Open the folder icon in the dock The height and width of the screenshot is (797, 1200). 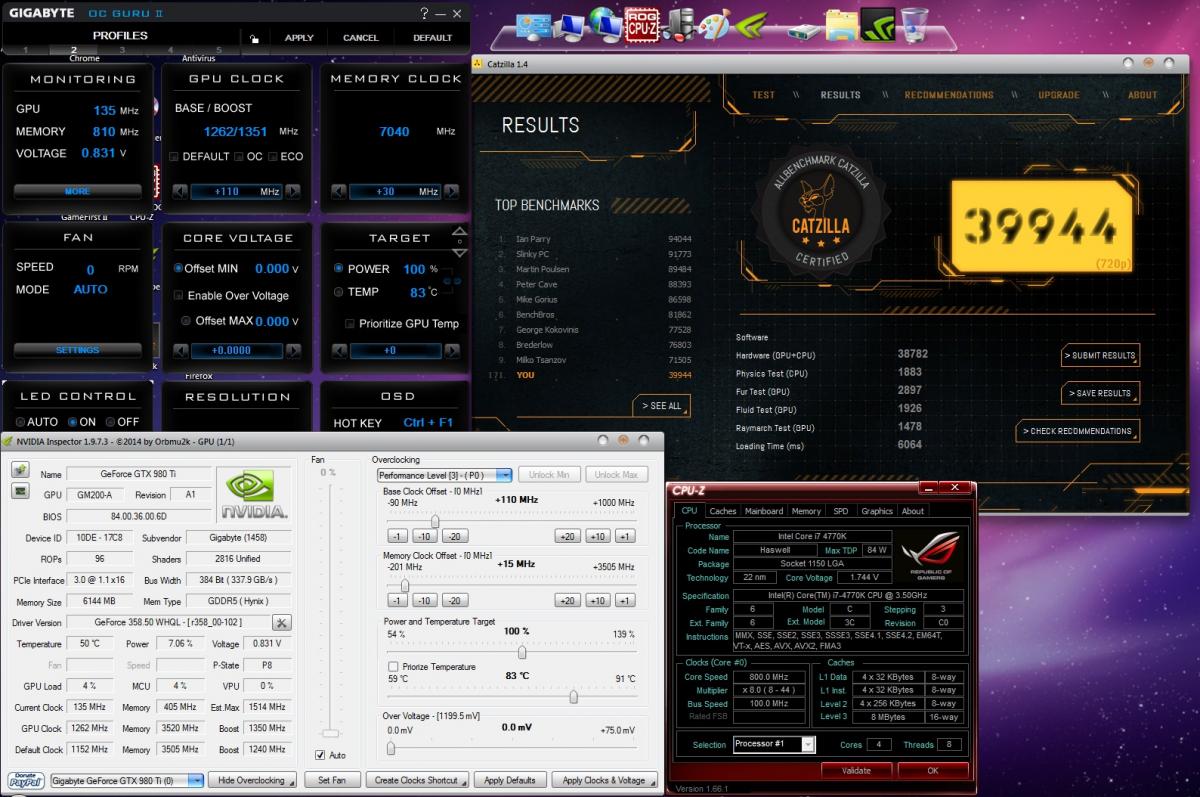click(x=841, y=24)
